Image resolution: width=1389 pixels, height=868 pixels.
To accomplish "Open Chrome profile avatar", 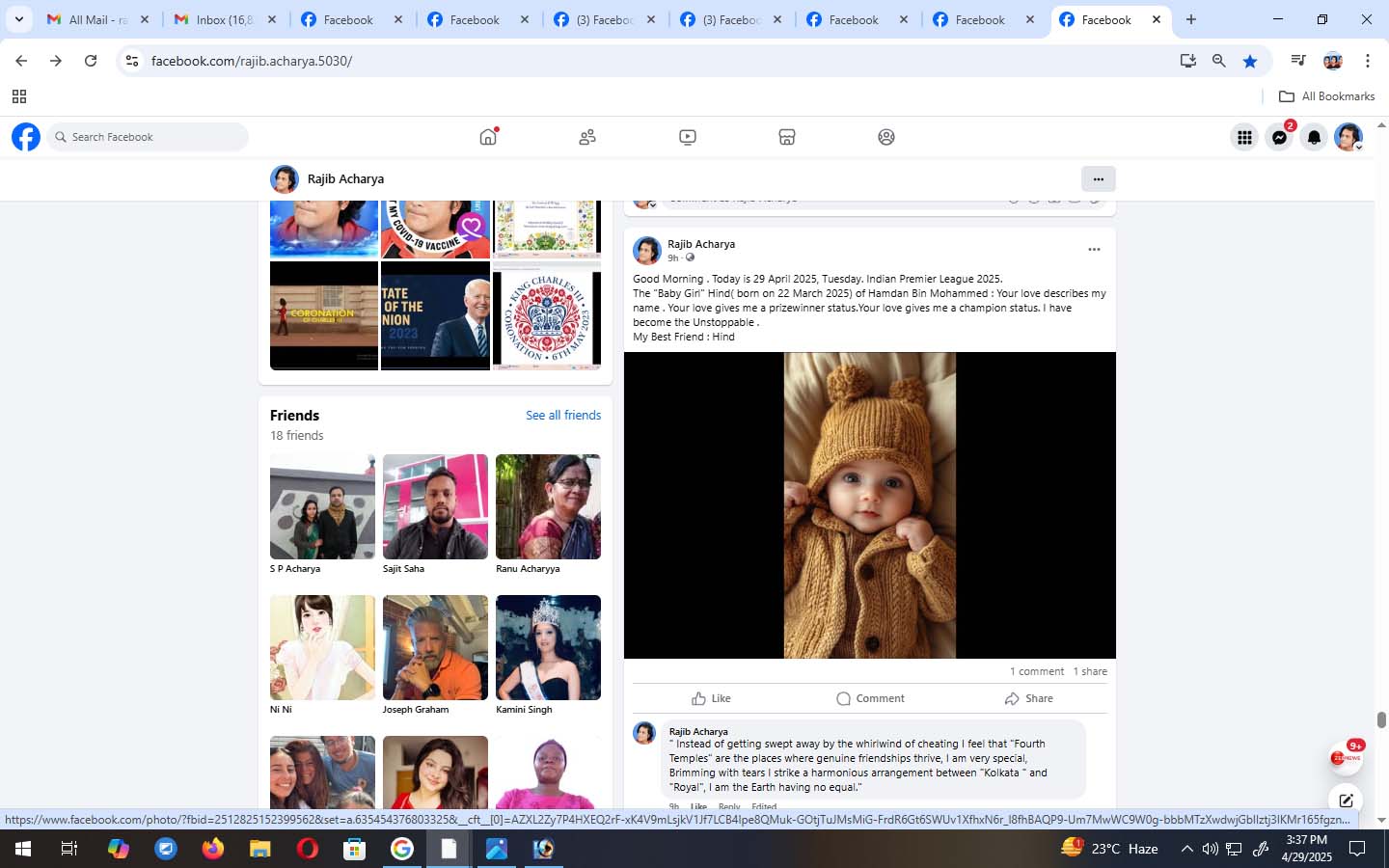I will click(1333, 61).
